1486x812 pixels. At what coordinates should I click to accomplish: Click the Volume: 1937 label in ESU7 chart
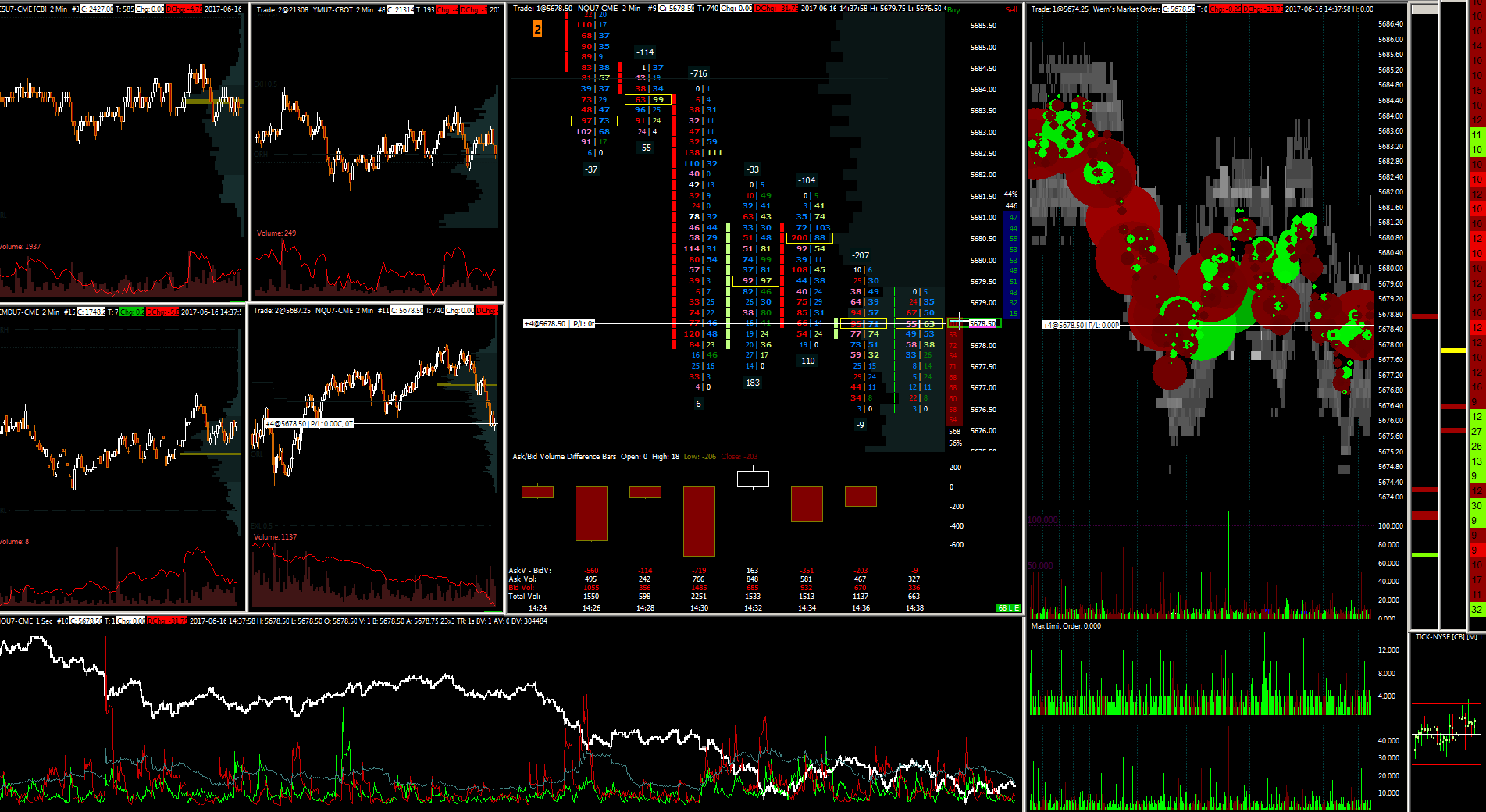20,247
